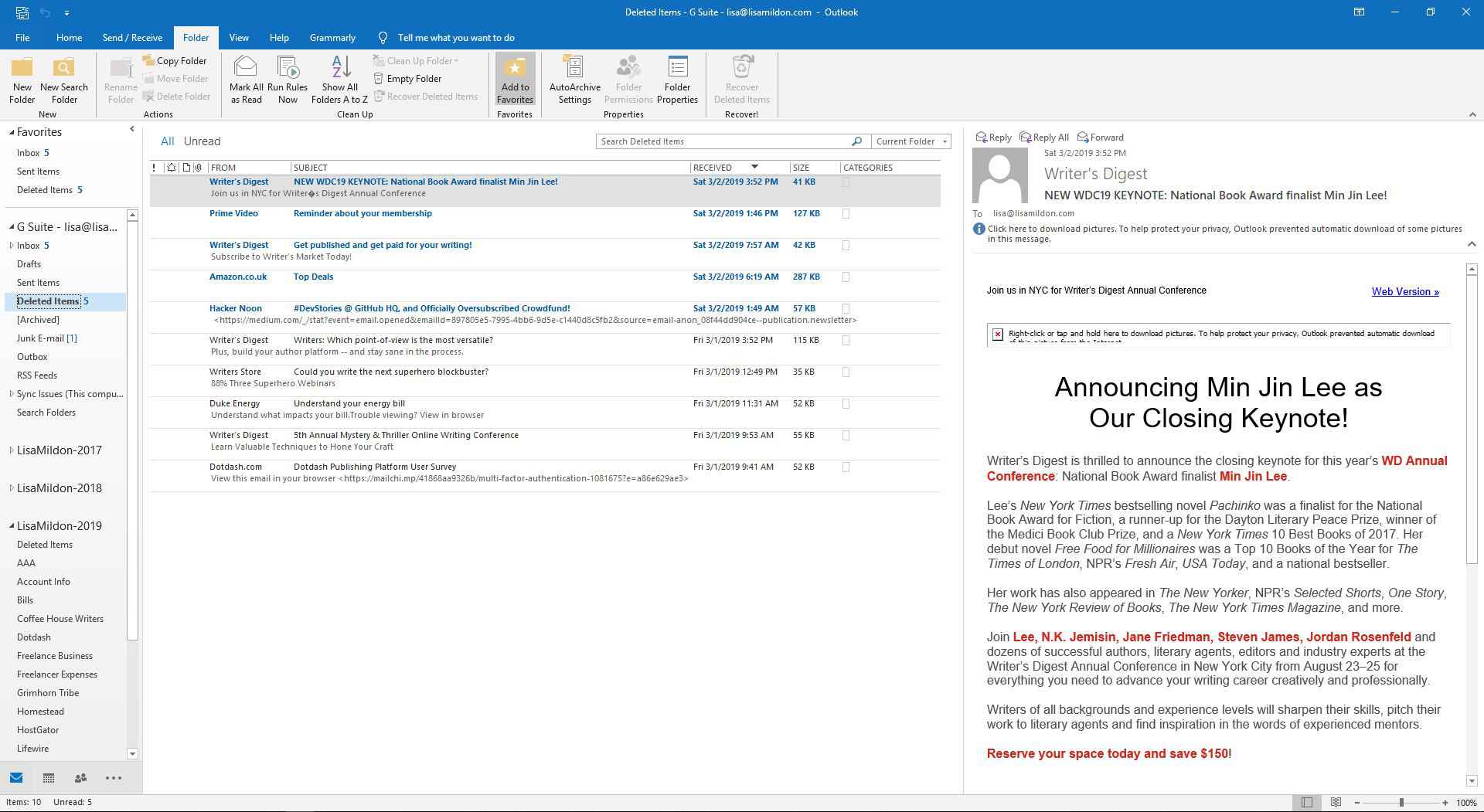Screen dimensions: 1484x812
Task: Open the Web Version link
Action: (1404, 291)
